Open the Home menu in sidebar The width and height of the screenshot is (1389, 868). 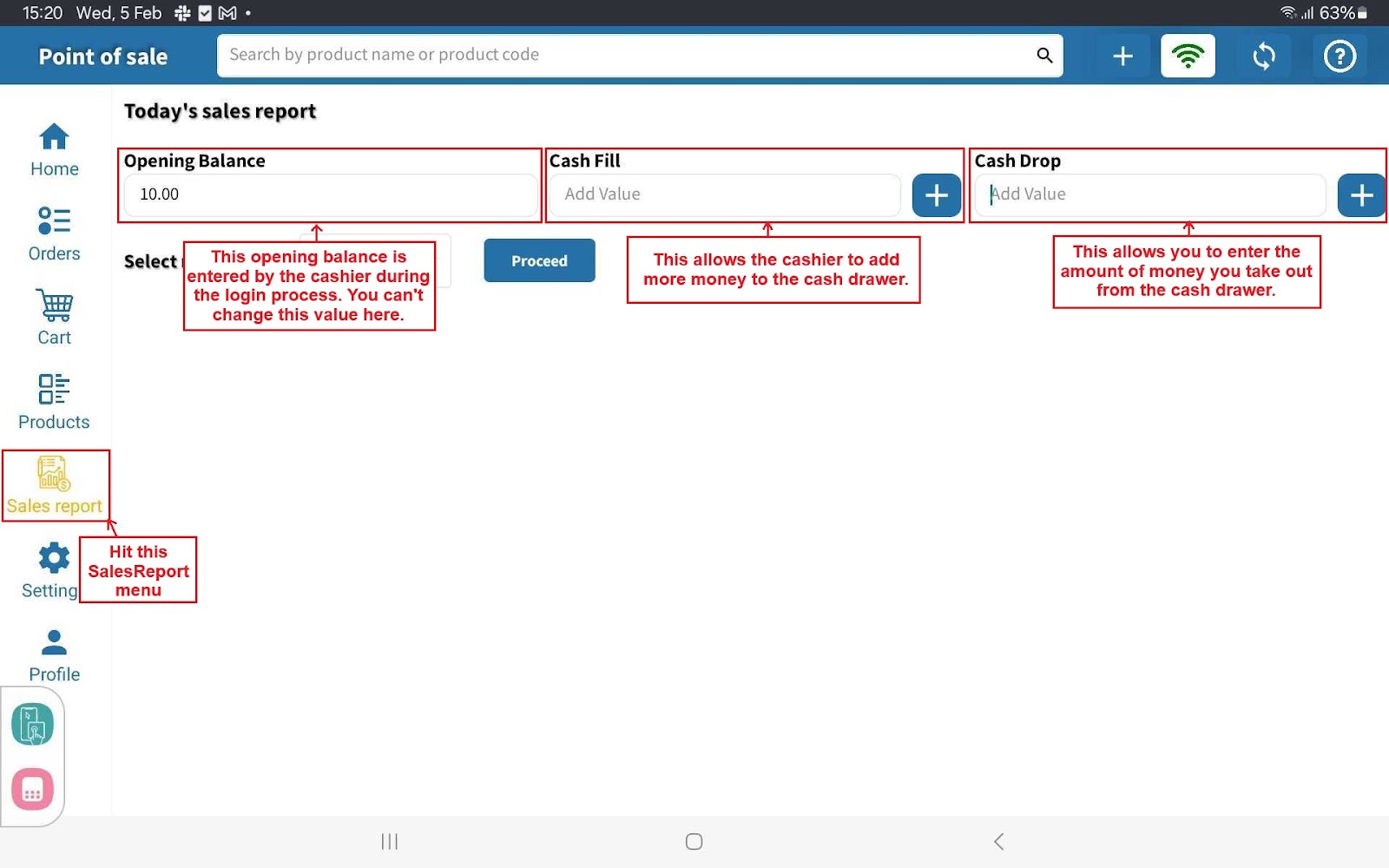(54, 149)
